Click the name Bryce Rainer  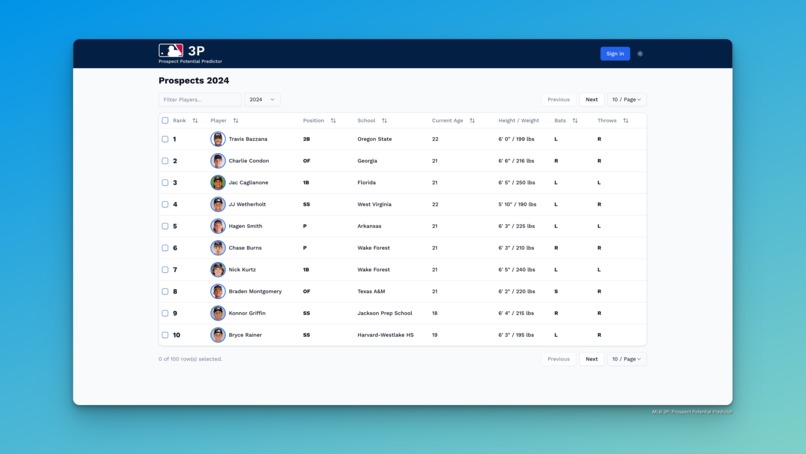tap(245, 335)
